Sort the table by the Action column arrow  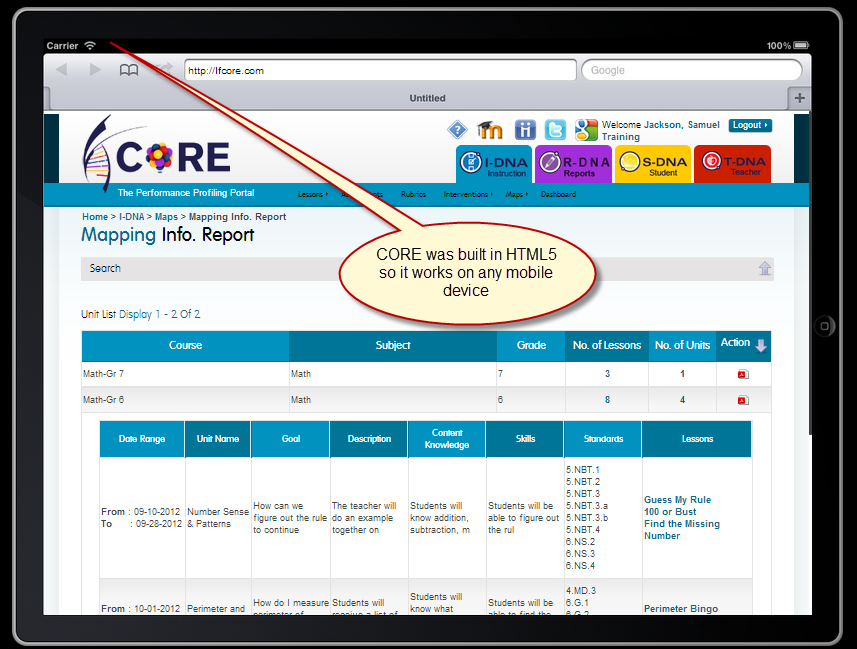(x=760, y=345)
